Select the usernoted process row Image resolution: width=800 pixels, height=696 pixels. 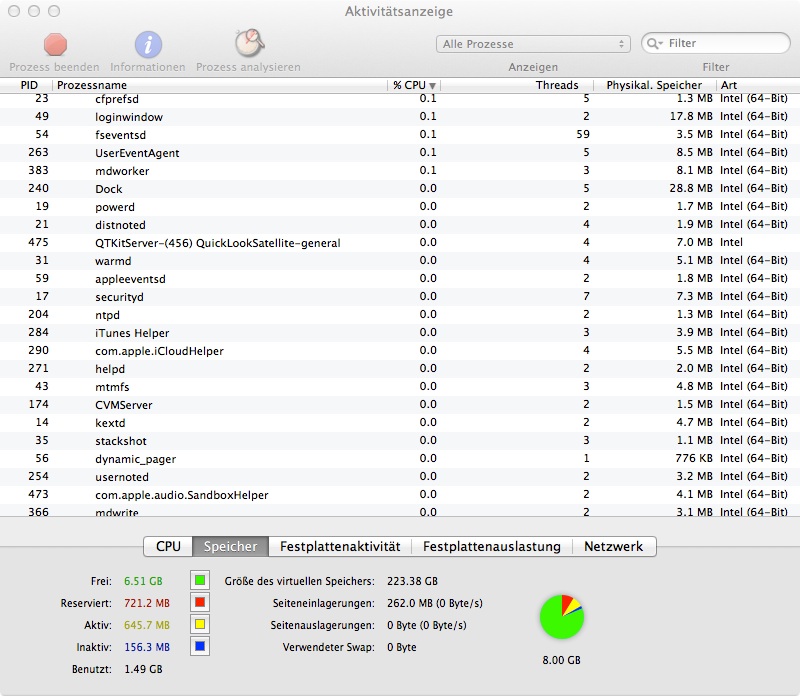point(400,477)
